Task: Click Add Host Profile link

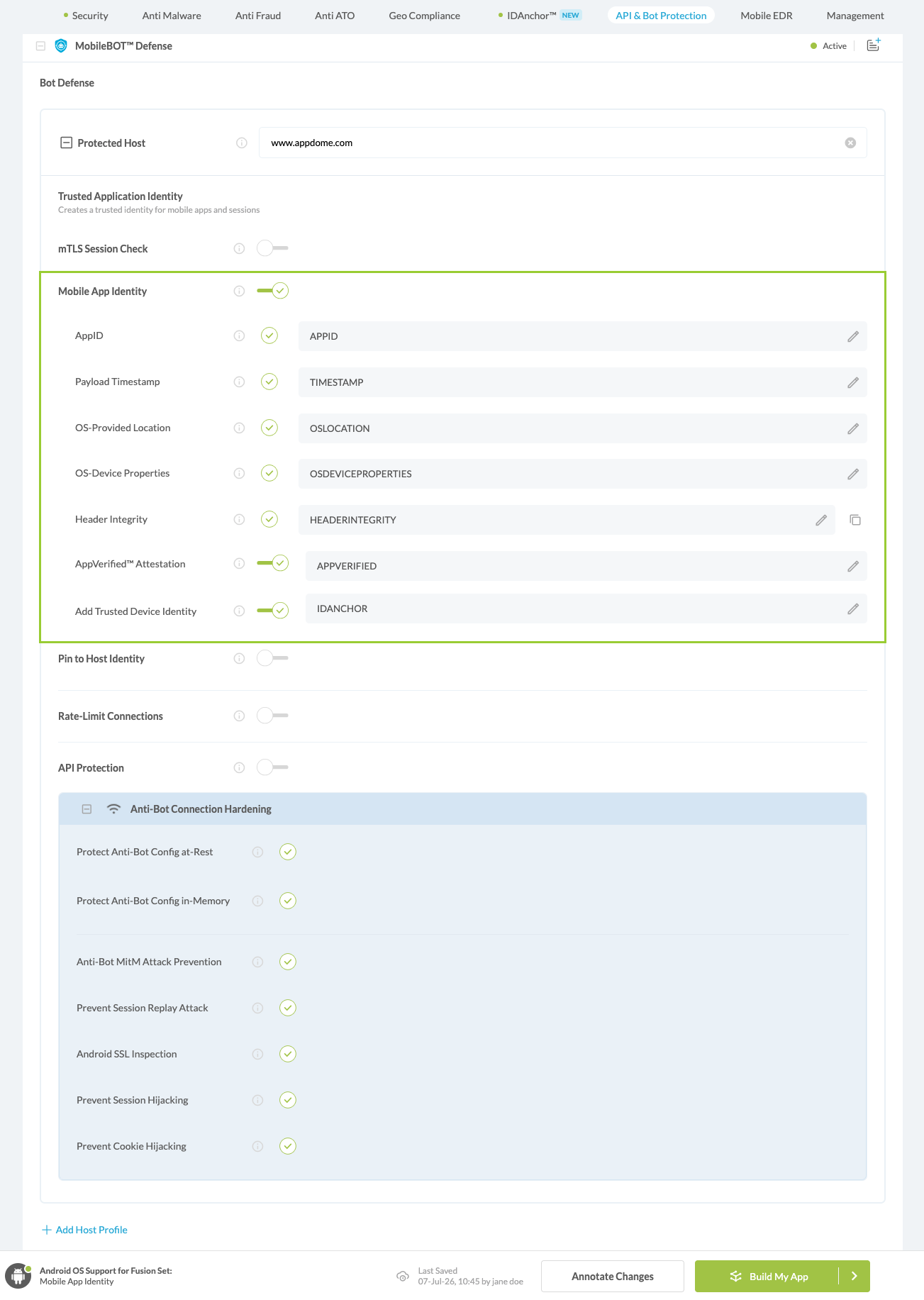Action: coord(85,1230)
